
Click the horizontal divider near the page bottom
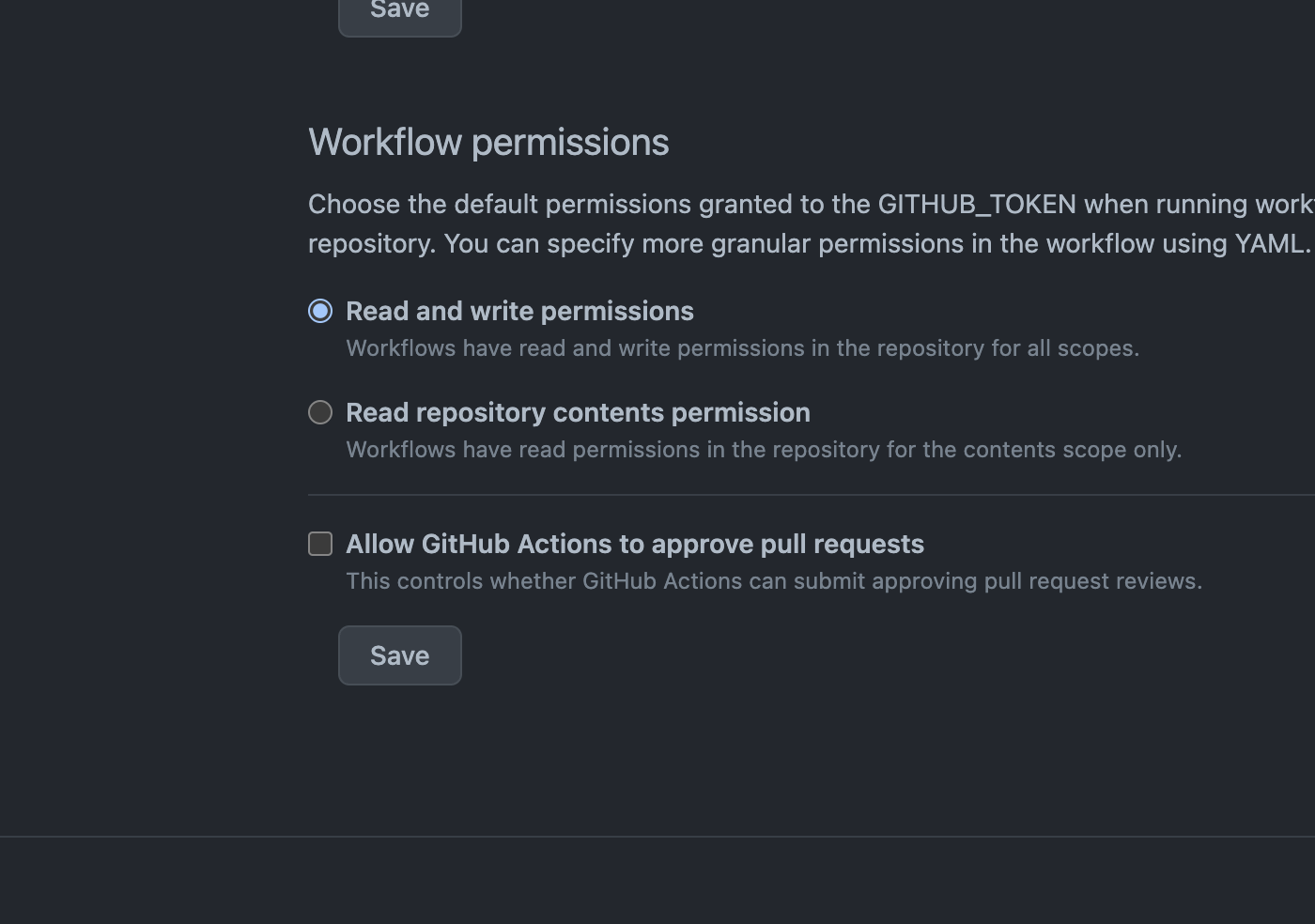tap(657, 836)
